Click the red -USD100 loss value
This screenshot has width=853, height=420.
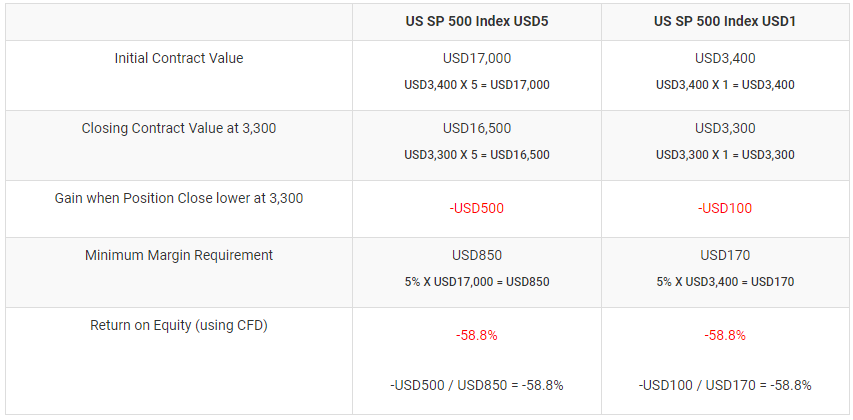pos(725,208)
